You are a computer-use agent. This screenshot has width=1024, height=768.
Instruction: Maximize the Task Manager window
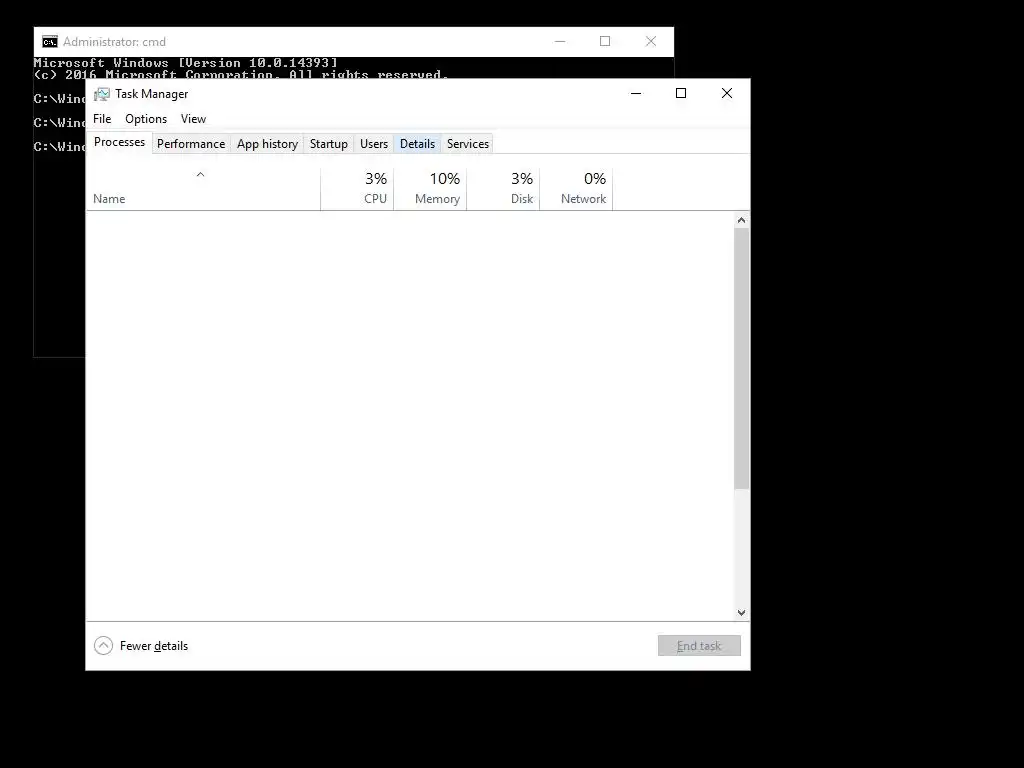click(680, 93)
